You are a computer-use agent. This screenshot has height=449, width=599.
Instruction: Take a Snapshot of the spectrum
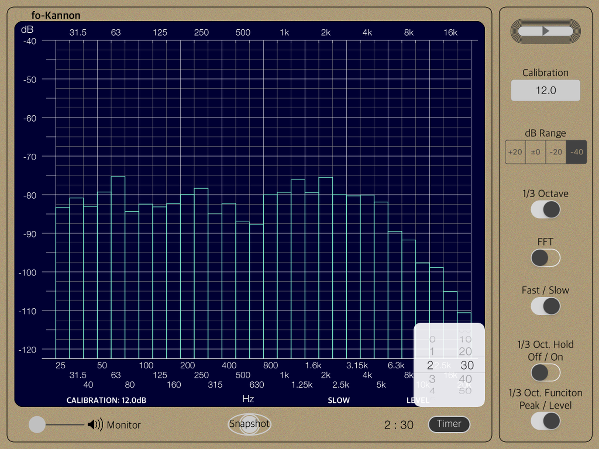click(249, 424)
